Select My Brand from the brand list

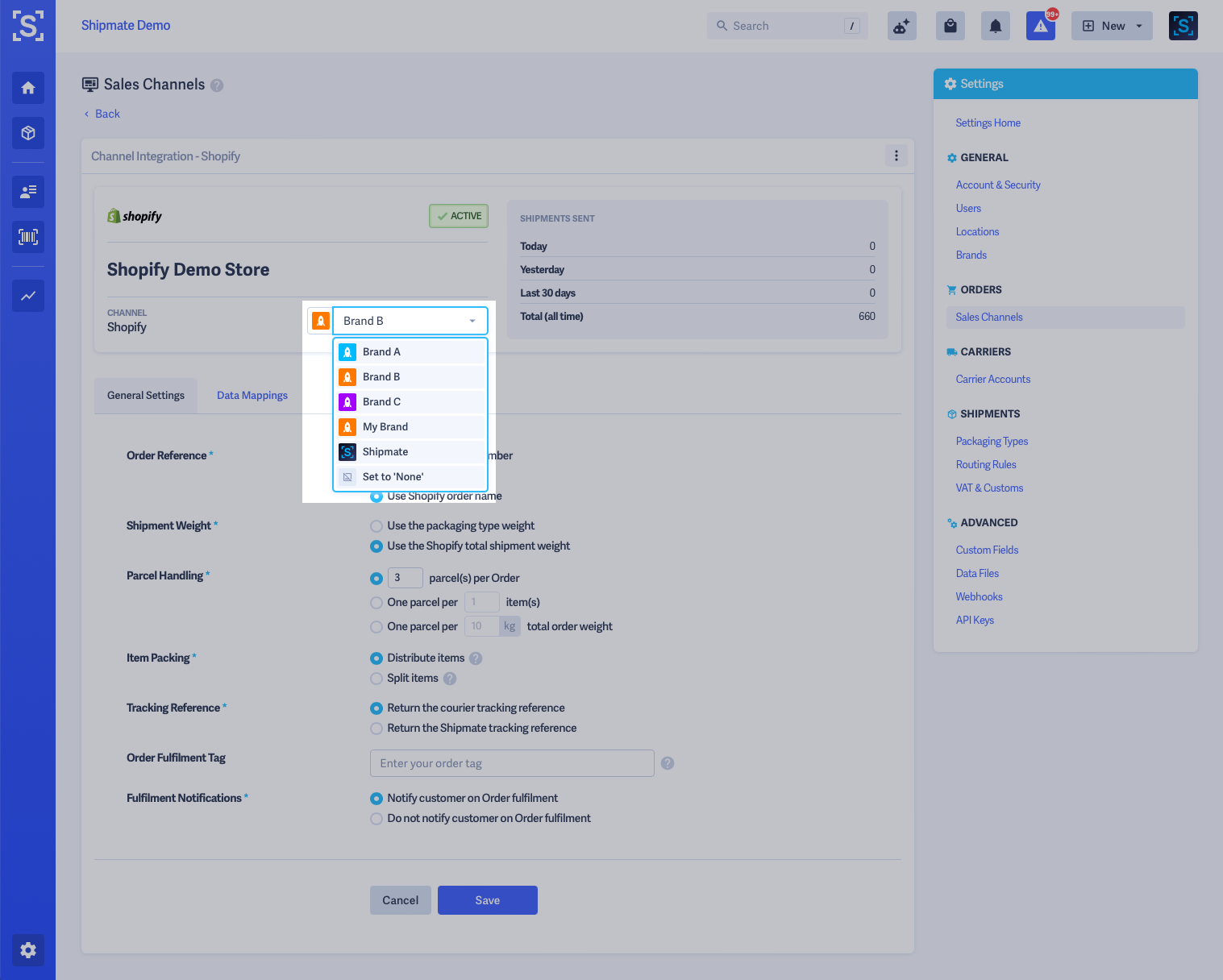tap(385, 426)
